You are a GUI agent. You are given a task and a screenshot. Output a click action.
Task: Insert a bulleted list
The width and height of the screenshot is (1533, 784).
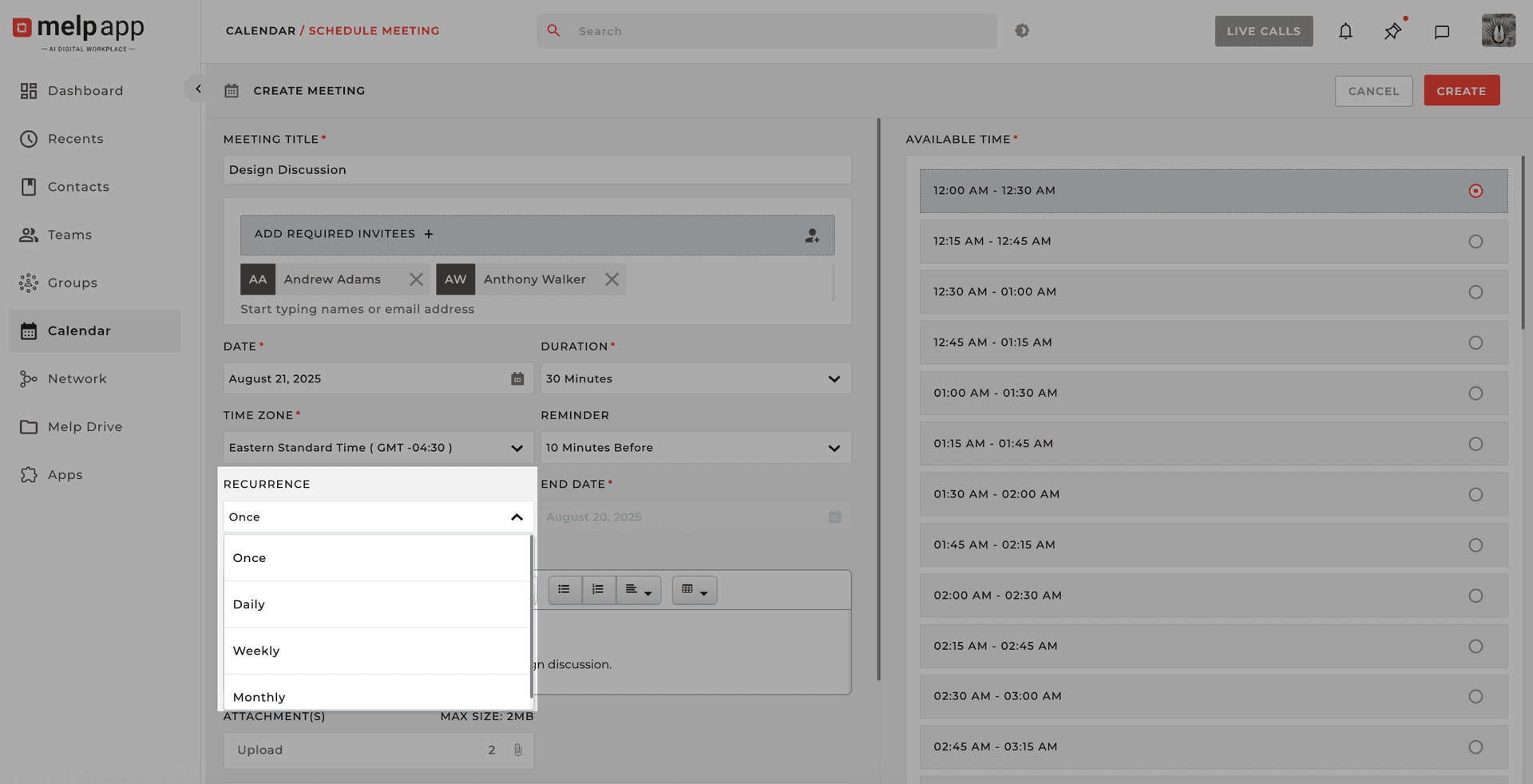(564, 590)
